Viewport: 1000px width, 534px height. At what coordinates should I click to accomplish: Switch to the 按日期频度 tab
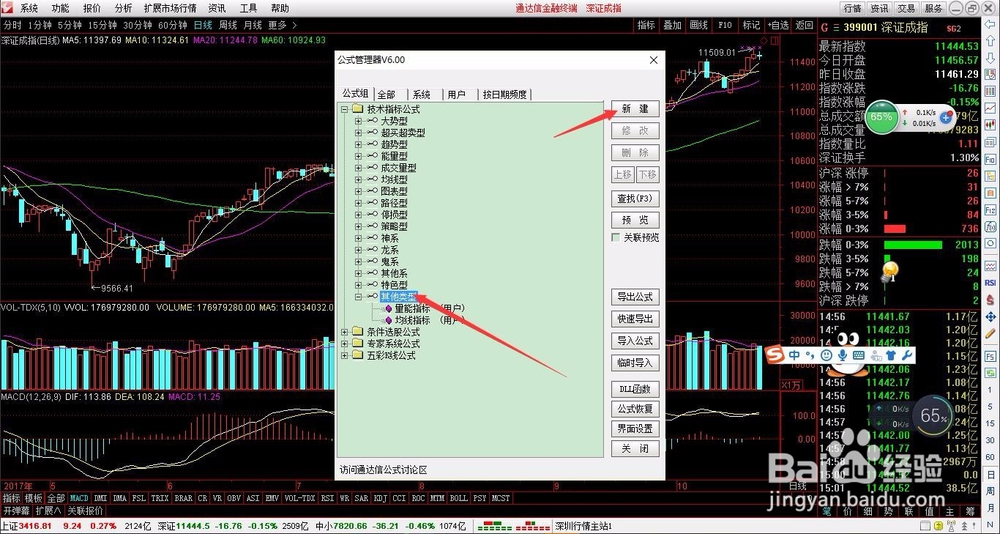click(x=504, y=94)
